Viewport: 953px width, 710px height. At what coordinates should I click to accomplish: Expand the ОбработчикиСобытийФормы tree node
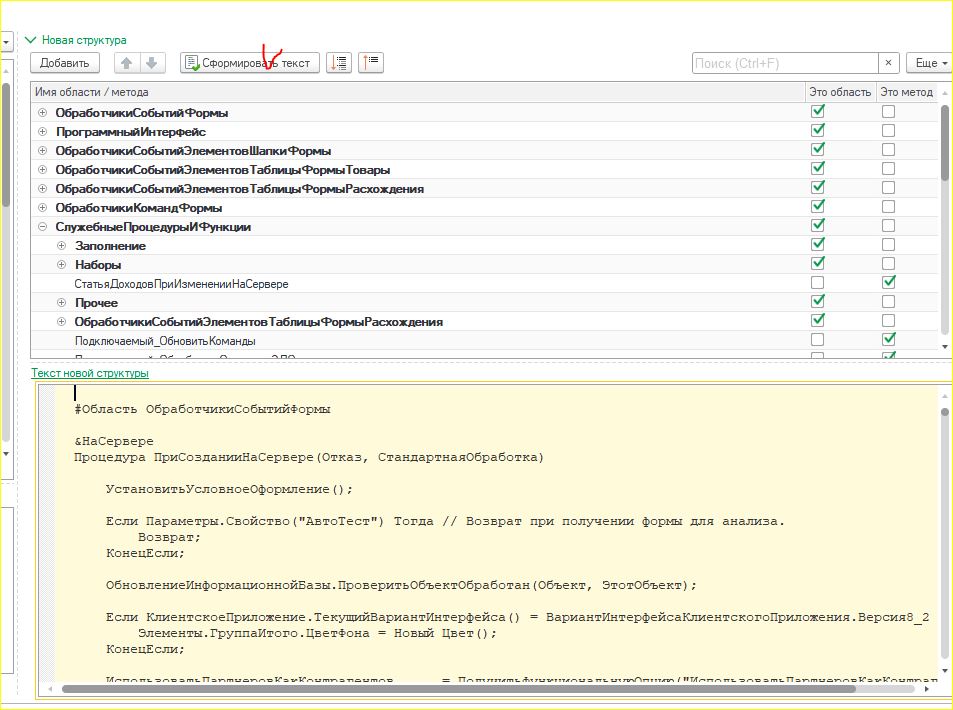coord(43,112)
